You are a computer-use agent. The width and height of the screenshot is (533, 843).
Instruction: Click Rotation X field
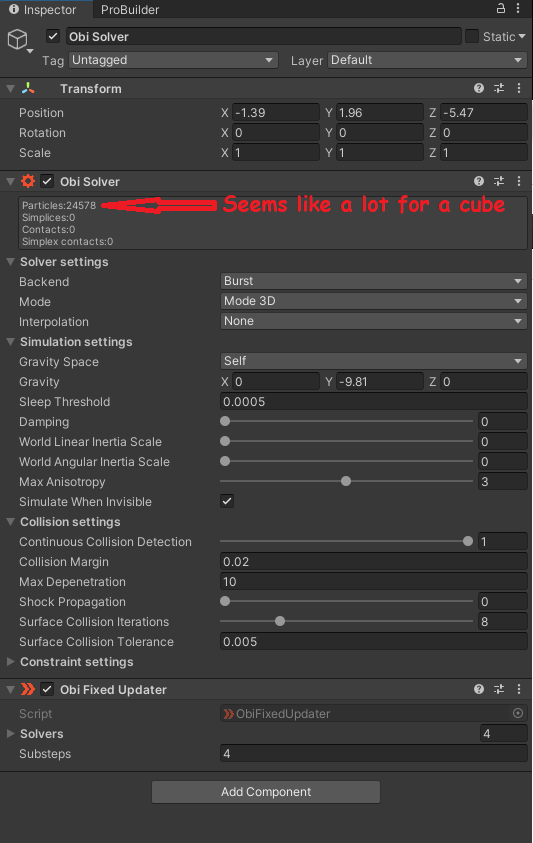tap(276, 132)
